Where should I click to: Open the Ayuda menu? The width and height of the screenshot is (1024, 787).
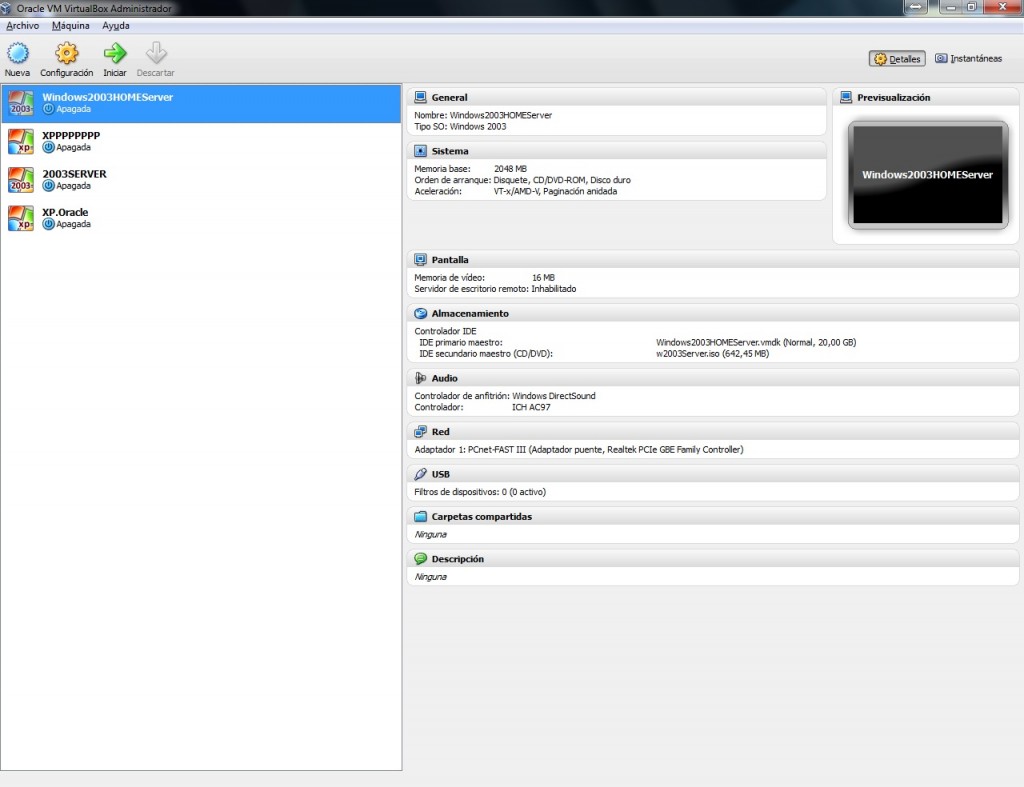115,25
